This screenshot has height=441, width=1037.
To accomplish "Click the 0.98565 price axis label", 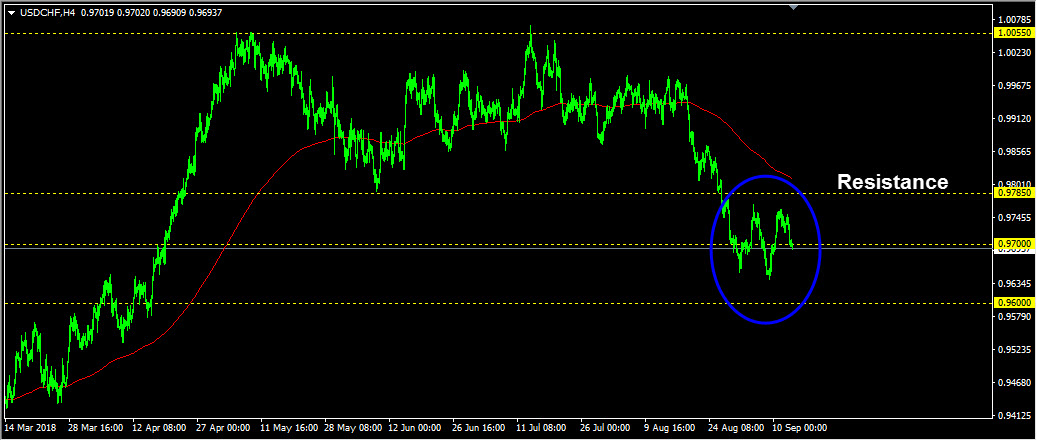I will click(1015, 151).
